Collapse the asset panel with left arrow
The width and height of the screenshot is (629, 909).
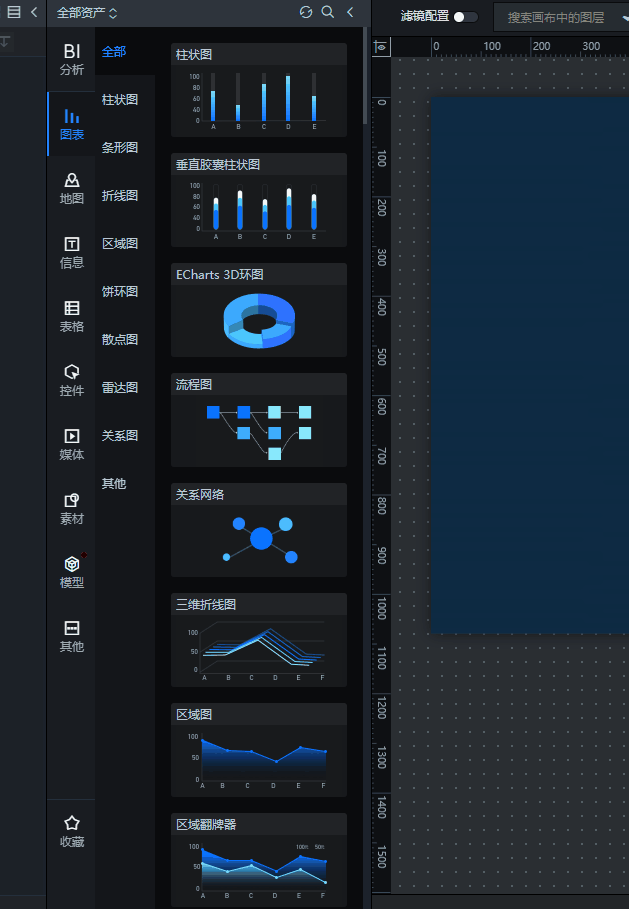click(x=350, y=12)
